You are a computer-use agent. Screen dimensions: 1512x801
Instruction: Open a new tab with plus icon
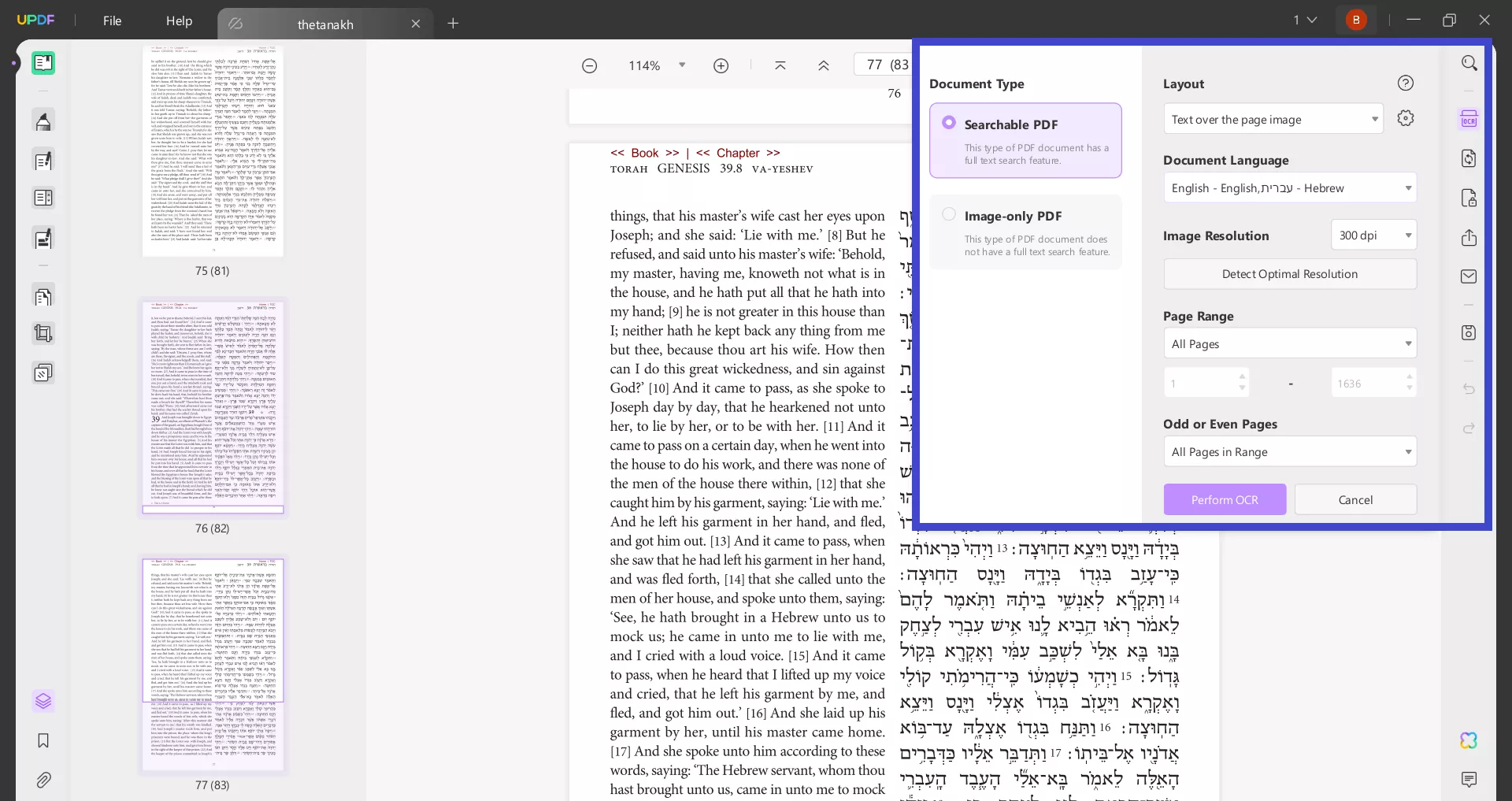coord(453,24)
